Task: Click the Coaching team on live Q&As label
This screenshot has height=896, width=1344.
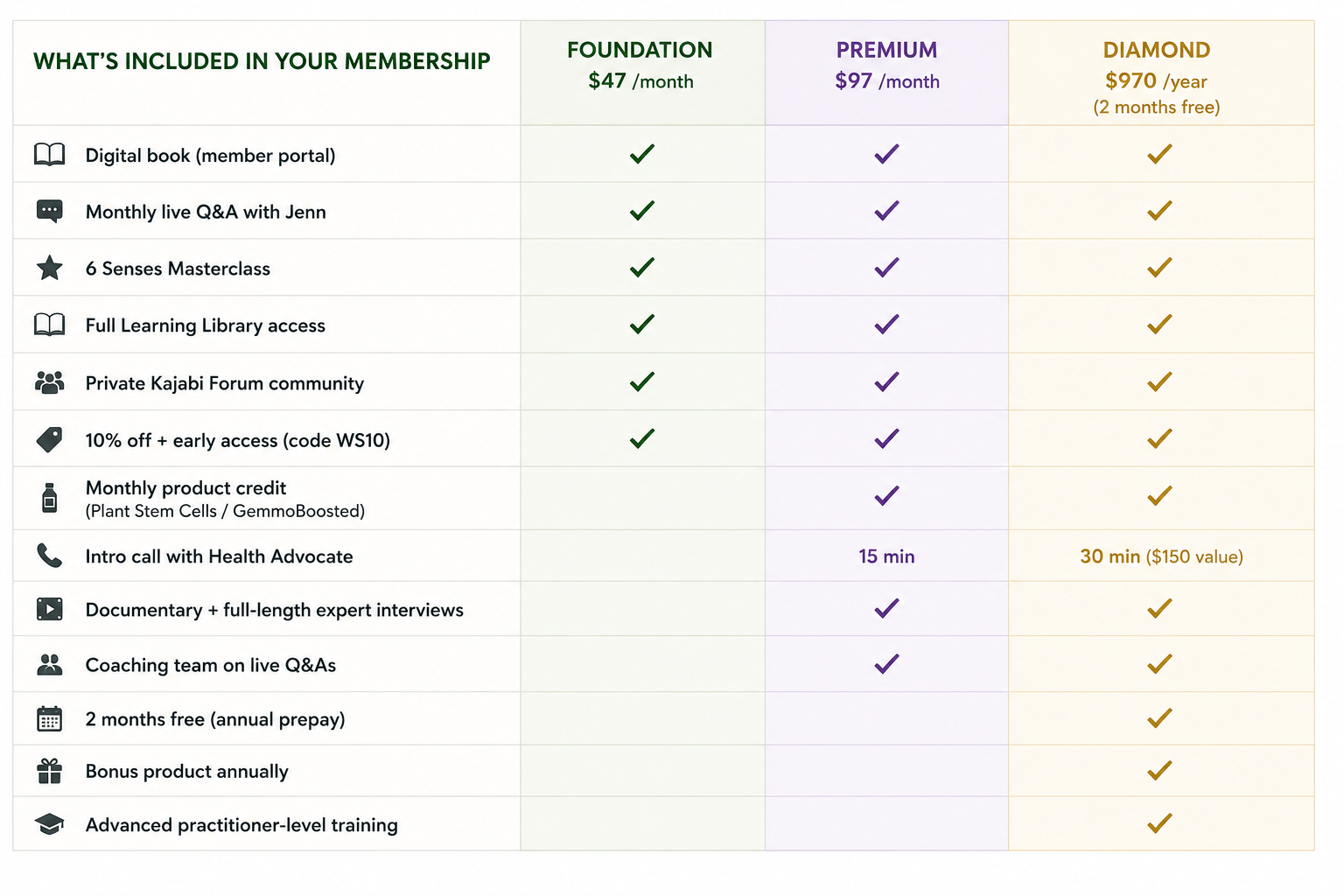Action: tap(211, 665)
